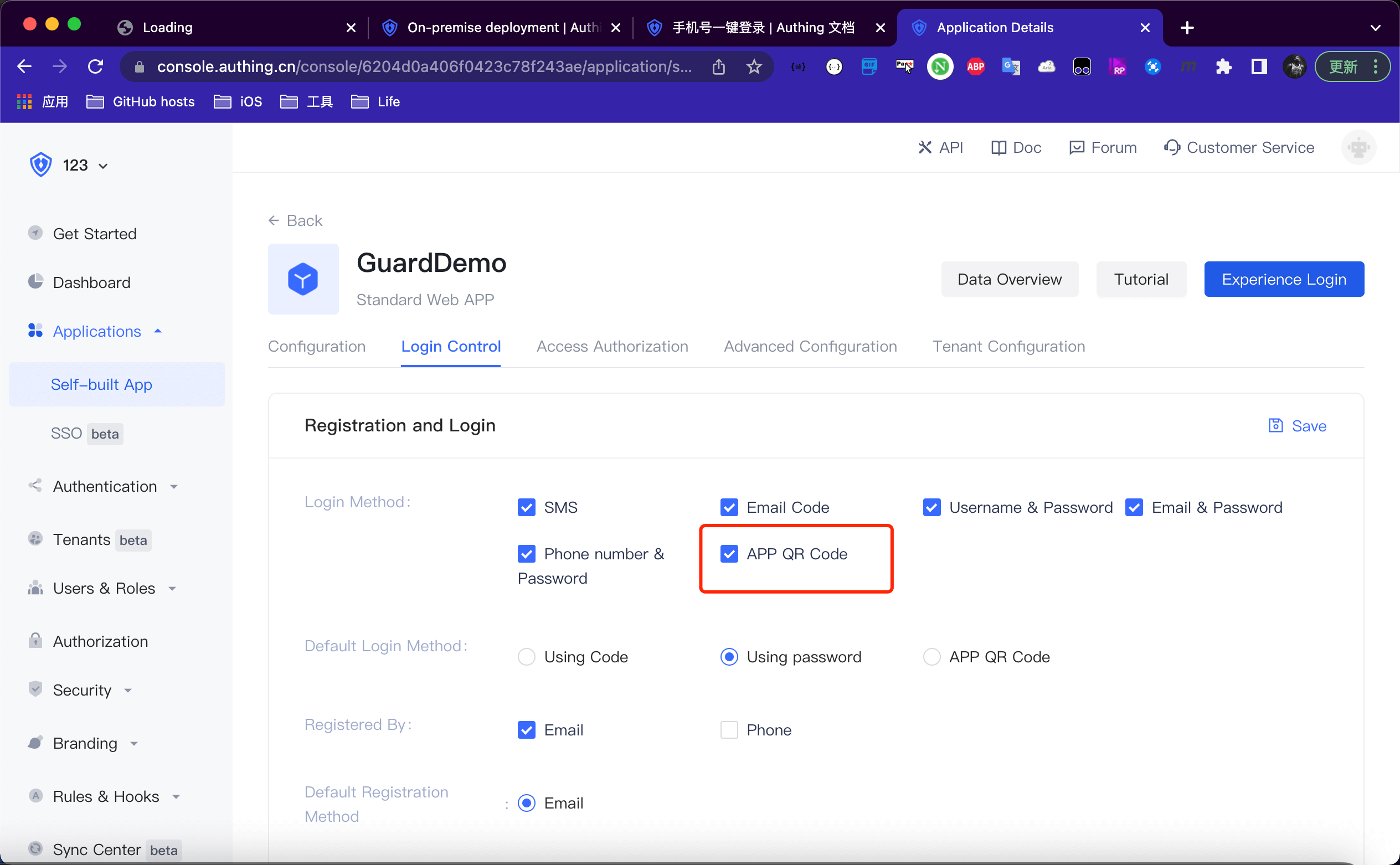Switch to Advanced Configuration tab
This screenshot has width=1400, height=865.
tap(810, 347)
